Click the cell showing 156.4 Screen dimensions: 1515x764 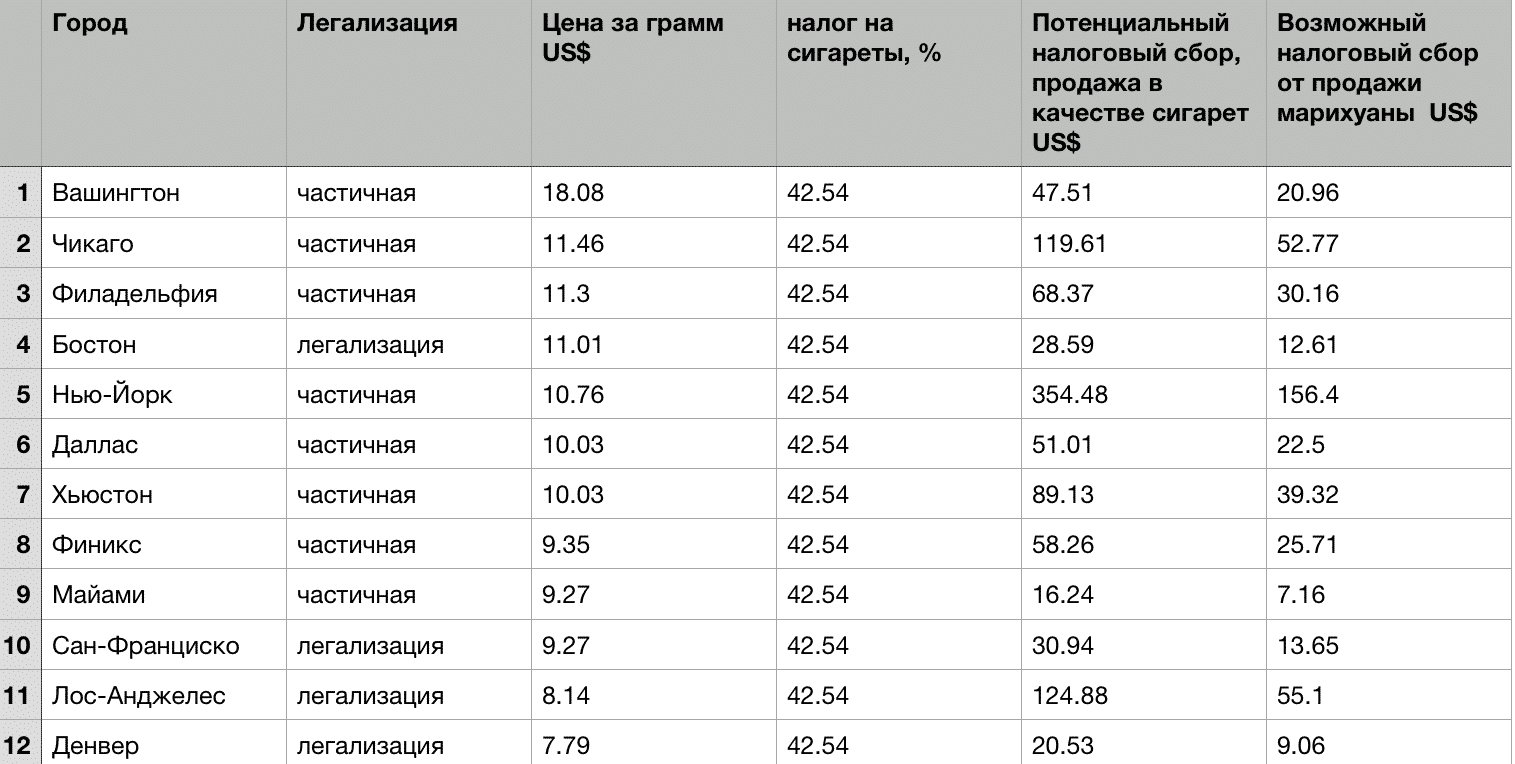[x=1388, y=394]
